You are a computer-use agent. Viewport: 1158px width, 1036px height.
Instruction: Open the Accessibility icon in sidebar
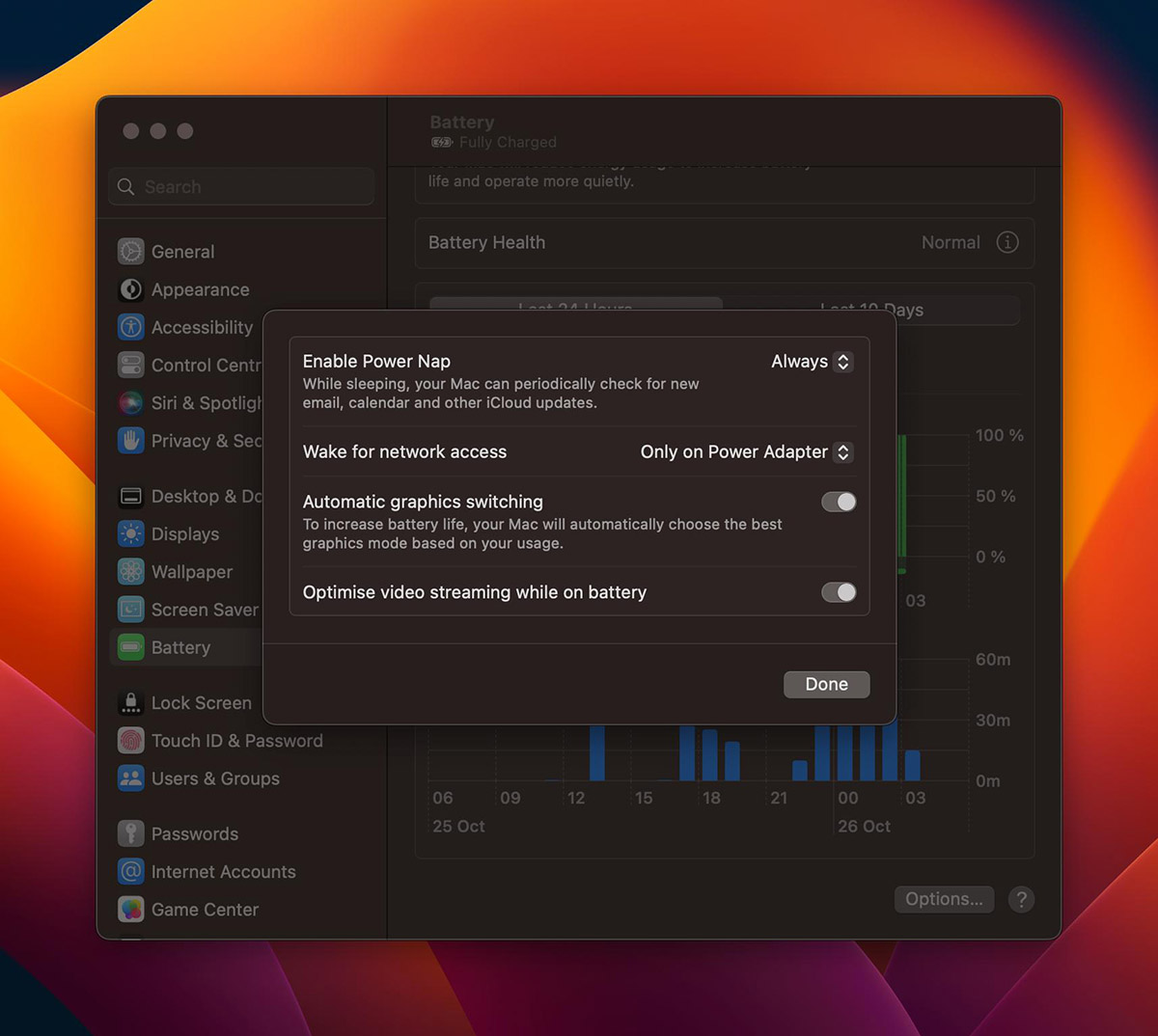point(131,327)
